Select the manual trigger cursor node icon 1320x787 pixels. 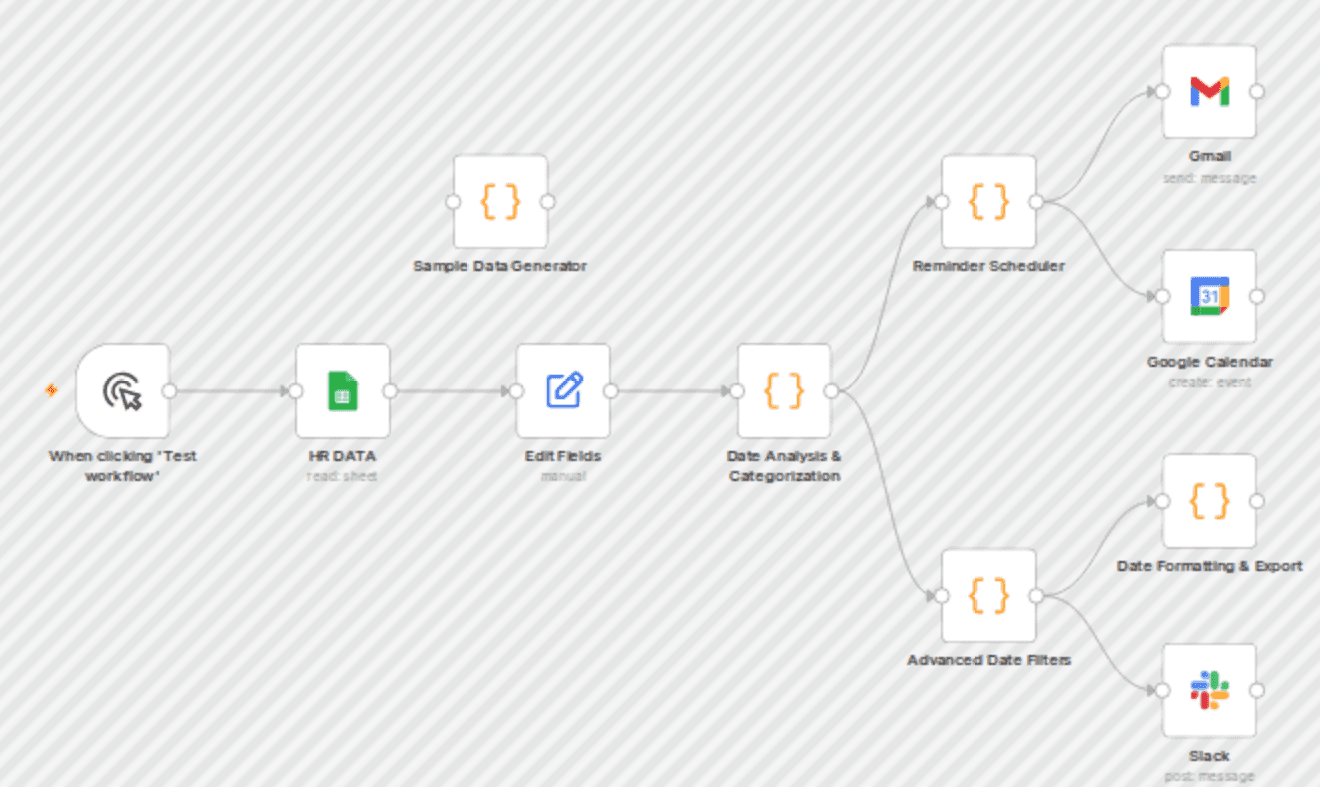pyautogui.click(x=123, y=391)
